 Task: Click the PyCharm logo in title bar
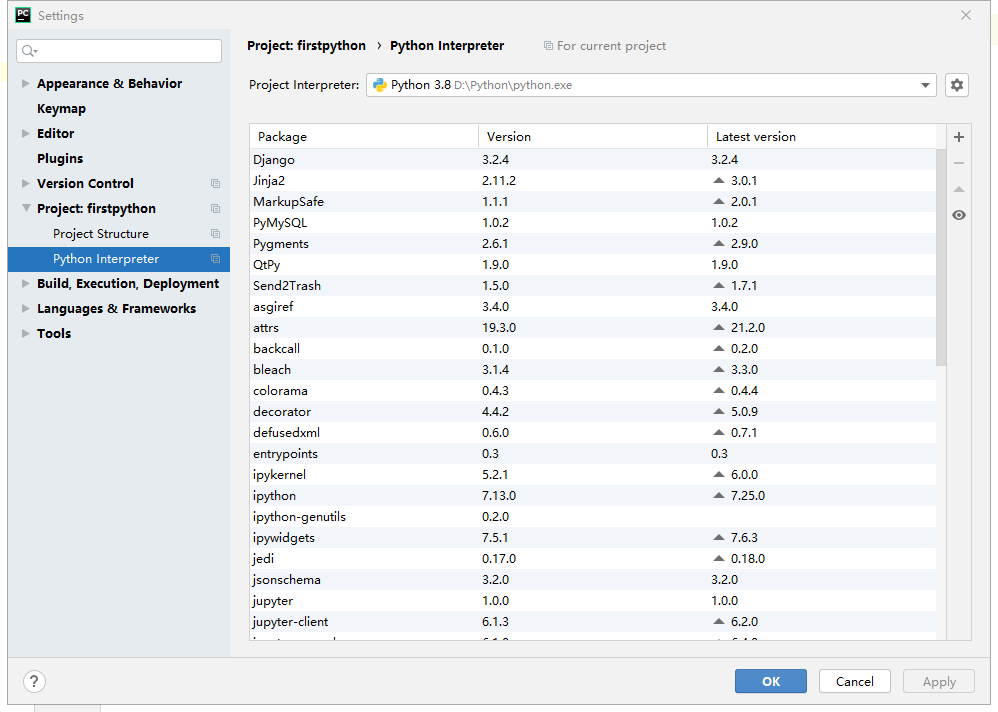click(x=23, y=15)
